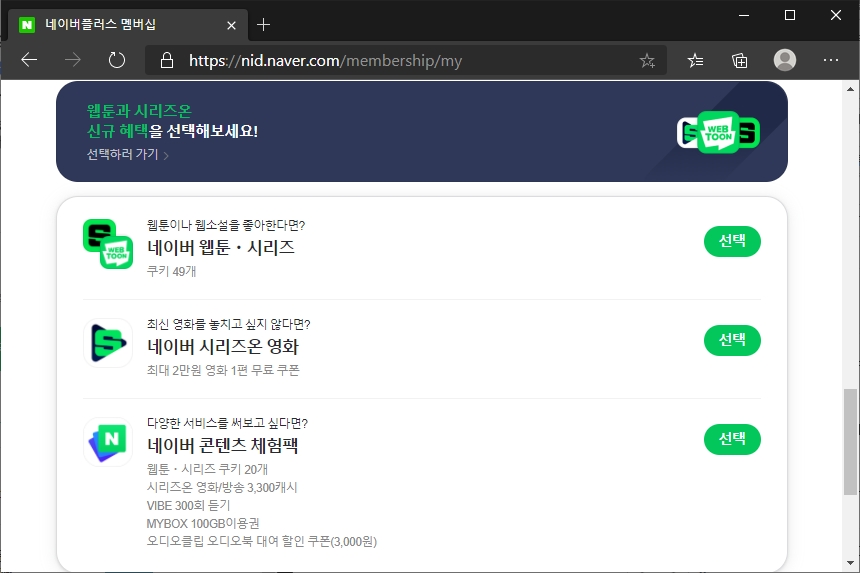Click the VIBE 300회 듣기 line
This screenshot has height=573, width=860.
pos(188,506)
